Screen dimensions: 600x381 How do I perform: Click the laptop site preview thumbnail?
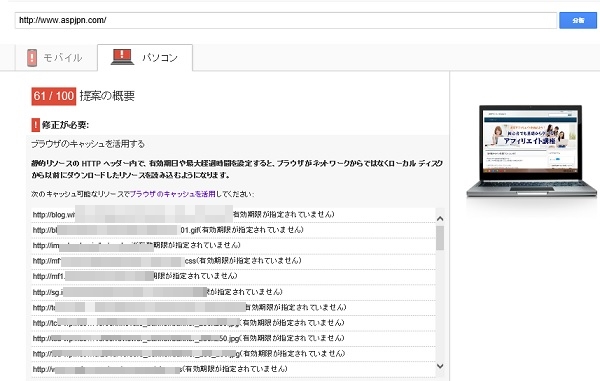[531, 151]
